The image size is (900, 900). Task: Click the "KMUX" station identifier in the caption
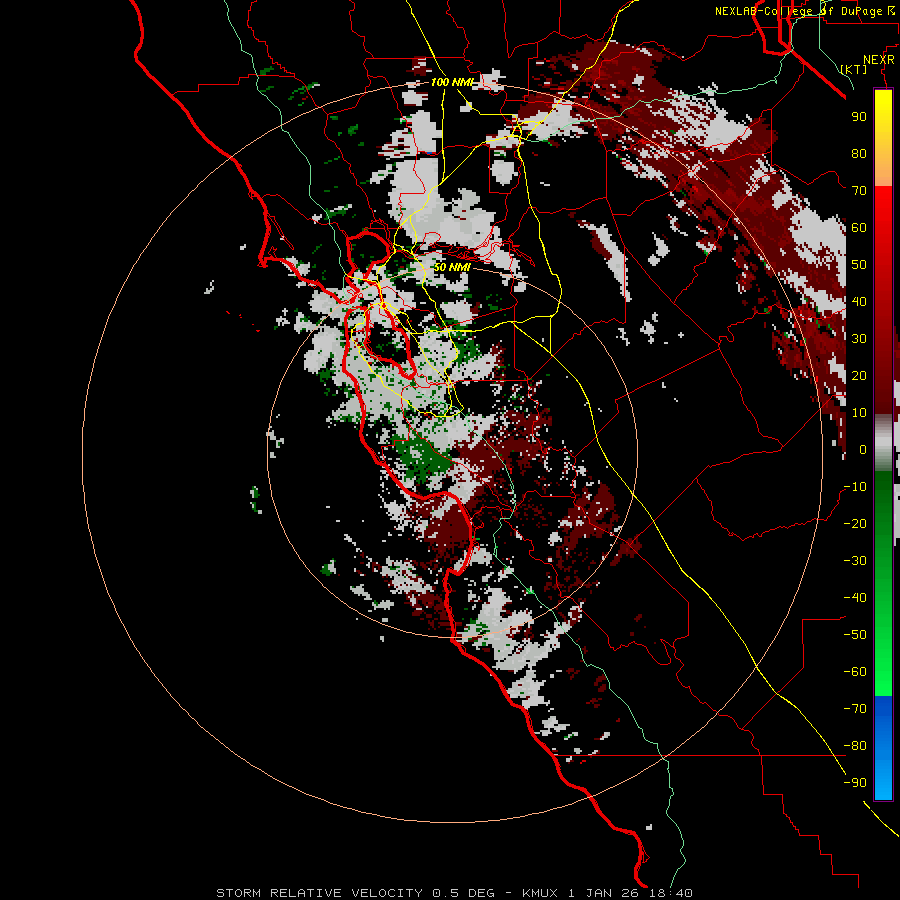[x=540, y=893]
